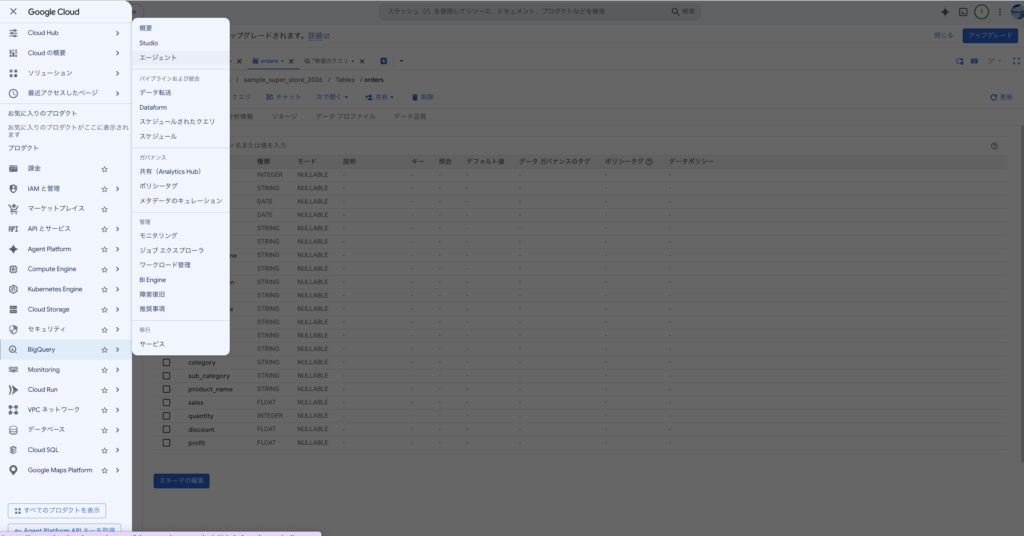
Task: Click the 最近アクセスしたページ clock icon
Action: coord(13,93)
